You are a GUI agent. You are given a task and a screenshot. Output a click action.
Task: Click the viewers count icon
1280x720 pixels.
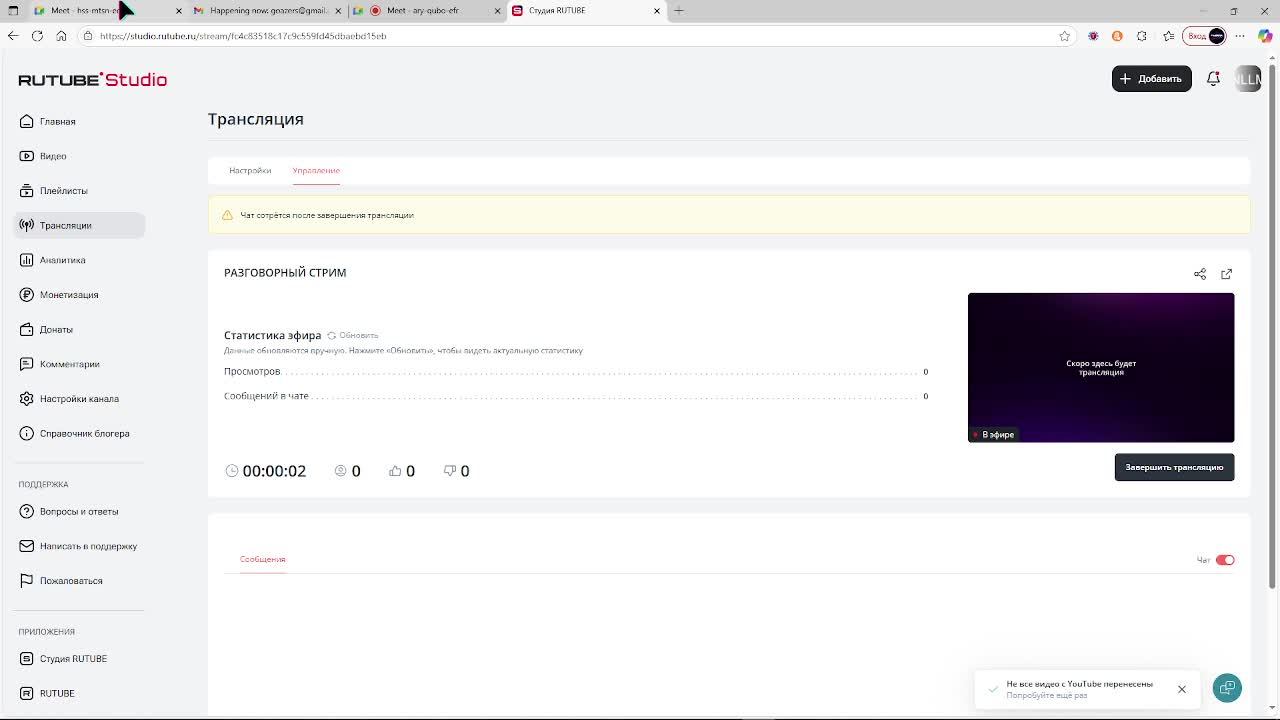point(340,470)
